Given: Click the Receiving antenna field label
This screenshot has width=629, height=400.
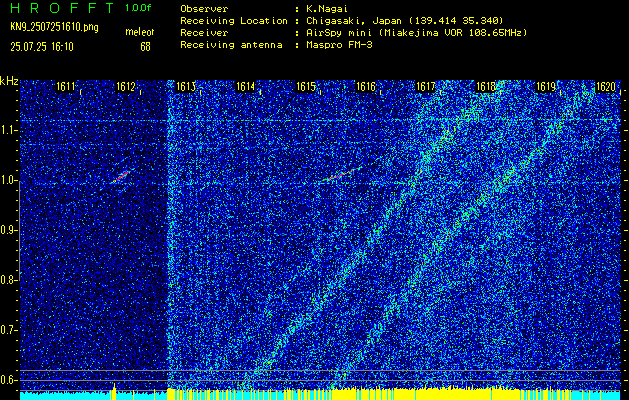Looking at the screenshot, I should pyautogui.click(x=231, y=45).
